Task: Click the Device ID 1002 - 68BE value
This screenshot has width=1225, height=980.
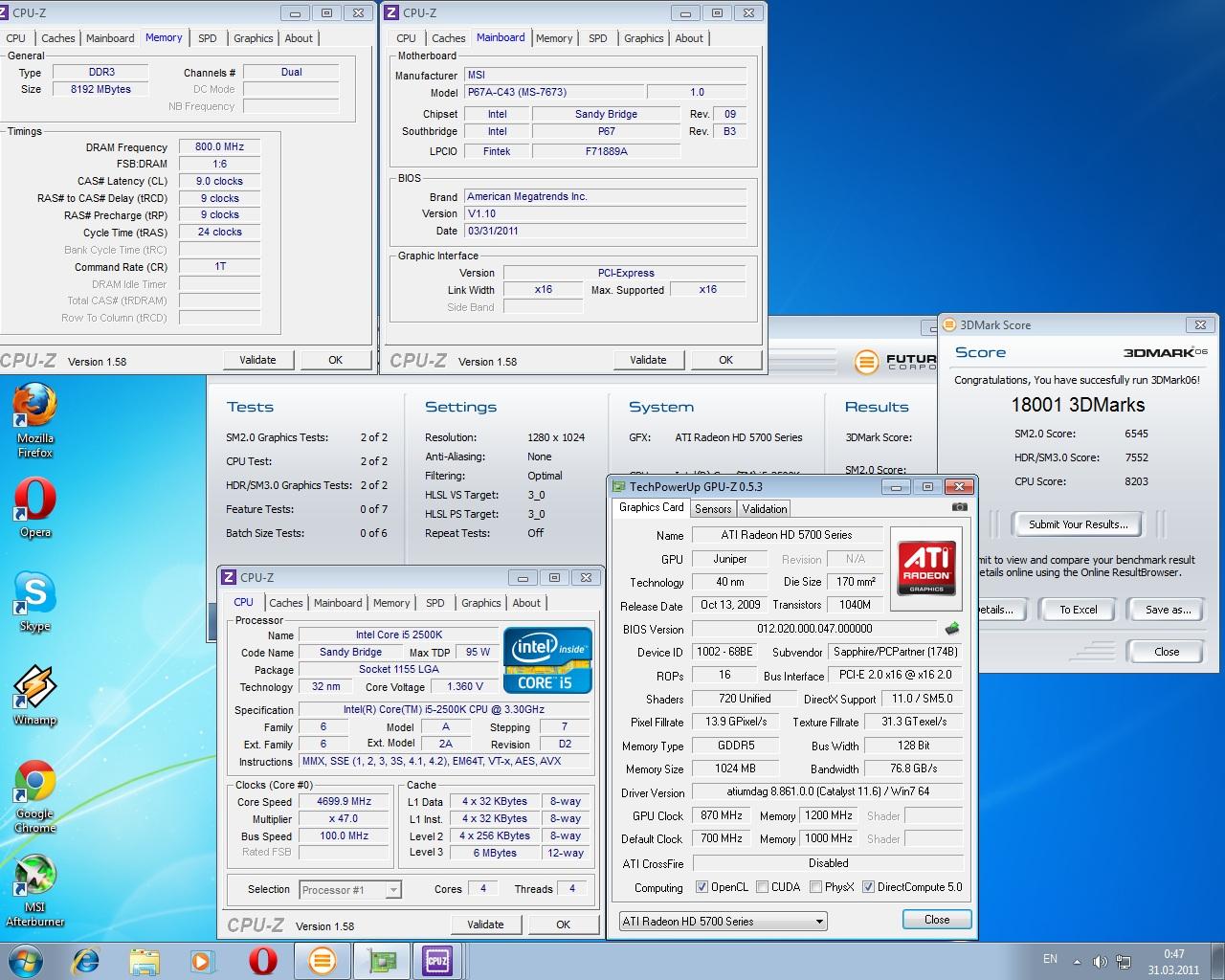Action: 724,652
